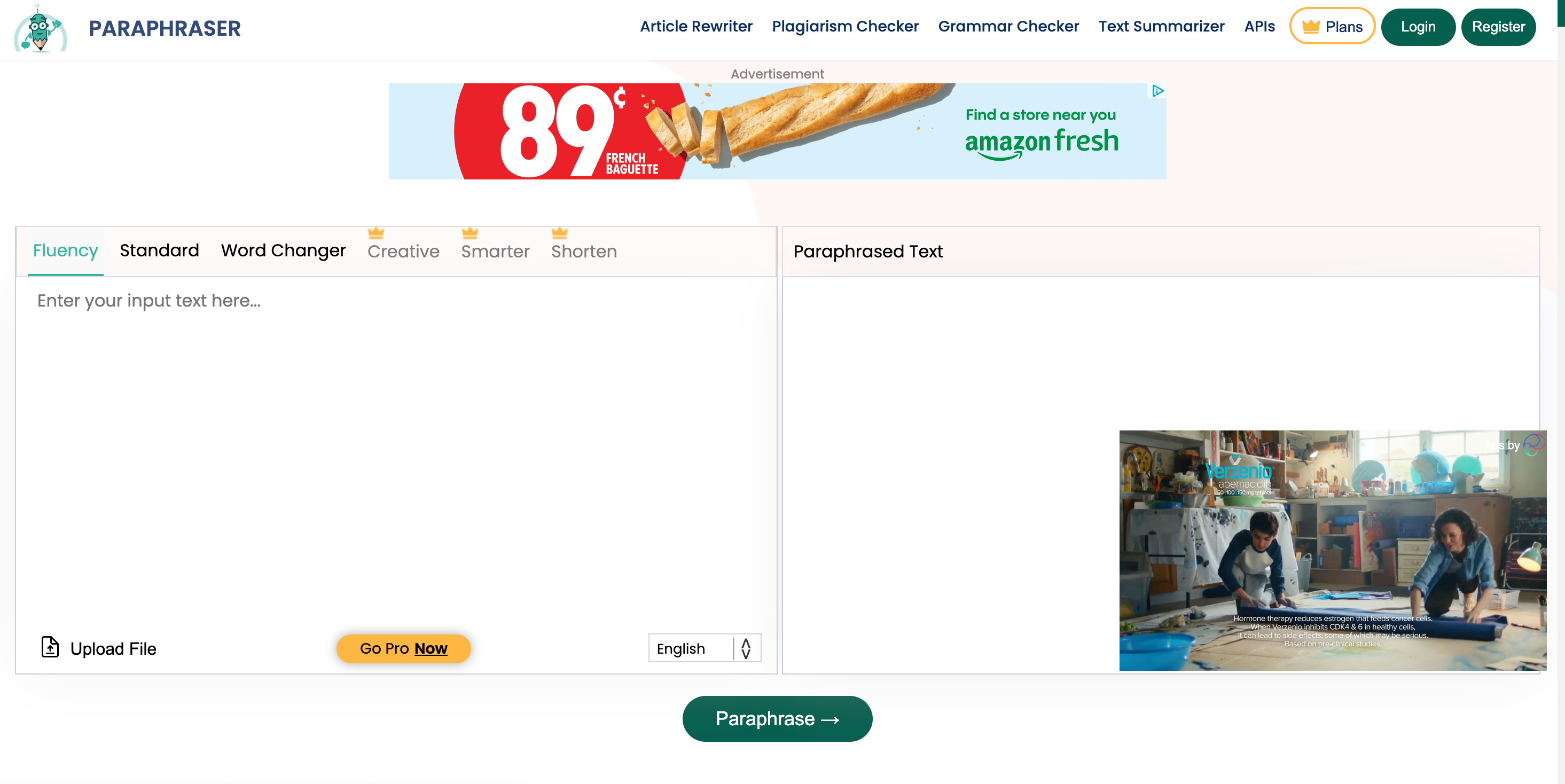
Task: Click the green Paraphrase button
Action: 777,718
